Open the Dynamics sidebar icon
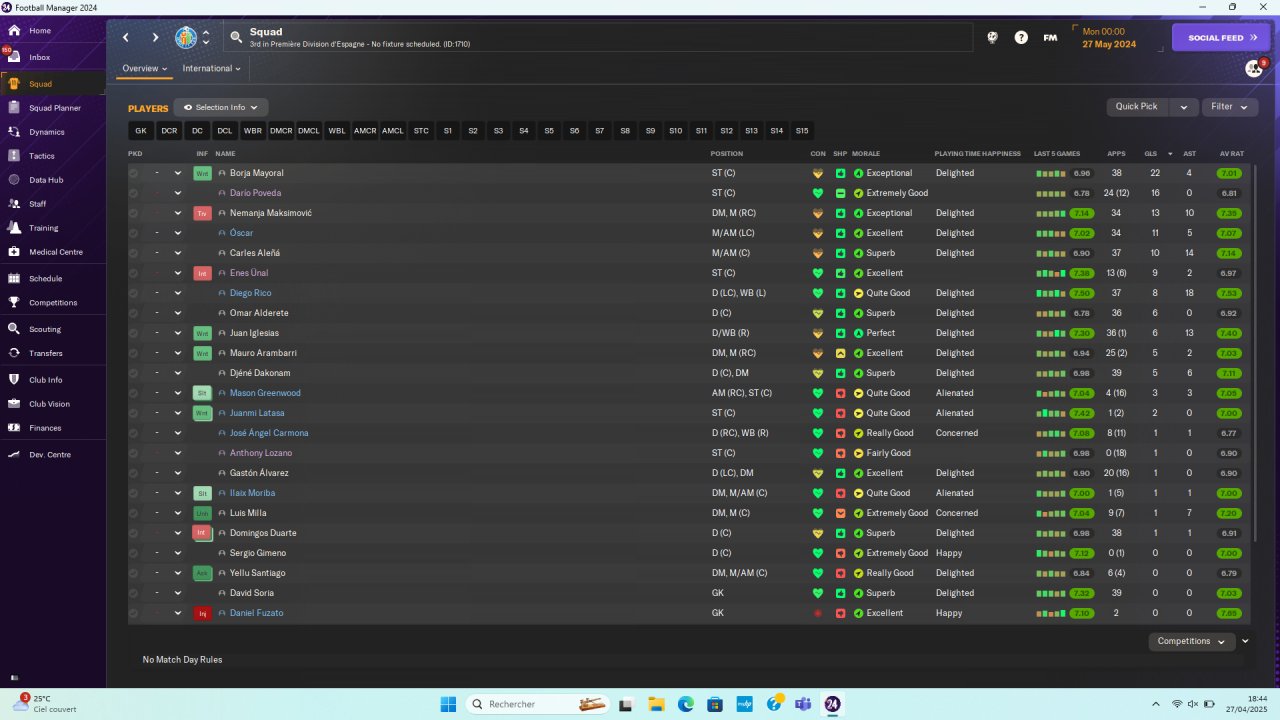This screenshot has width=1280, height=720. click(x=14, y=132)
